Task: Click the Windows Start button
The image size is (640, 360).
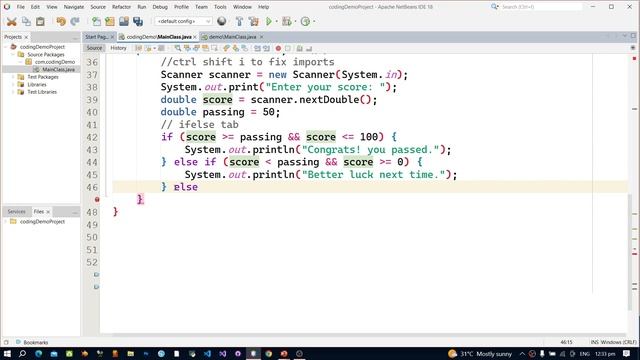Action: click(7, 353)
